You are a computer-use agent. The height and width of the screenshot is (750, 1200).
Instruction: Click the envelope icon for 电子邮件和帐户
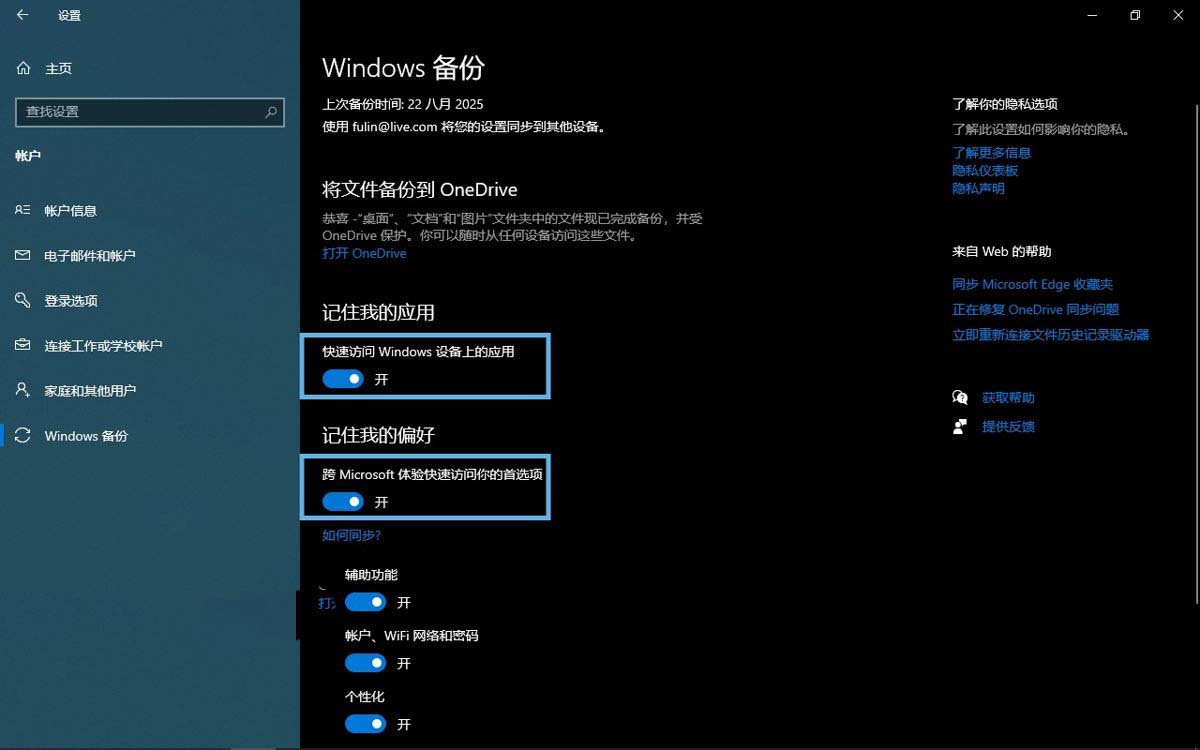(23, 255)
